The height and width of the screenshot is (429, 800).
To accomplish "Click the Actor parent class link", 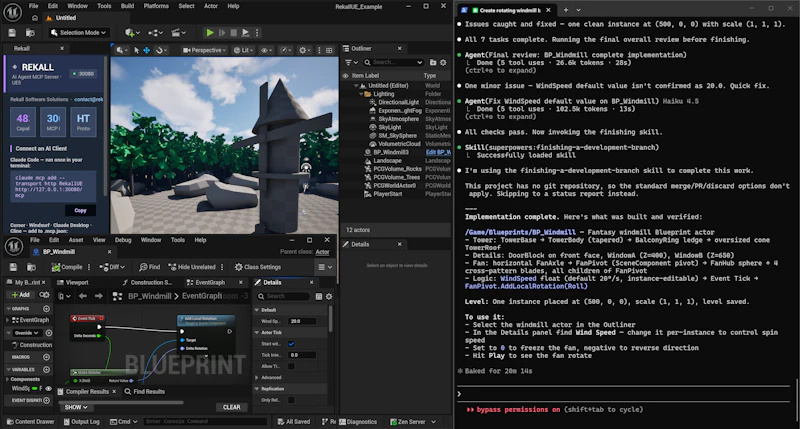I will 322,251.
